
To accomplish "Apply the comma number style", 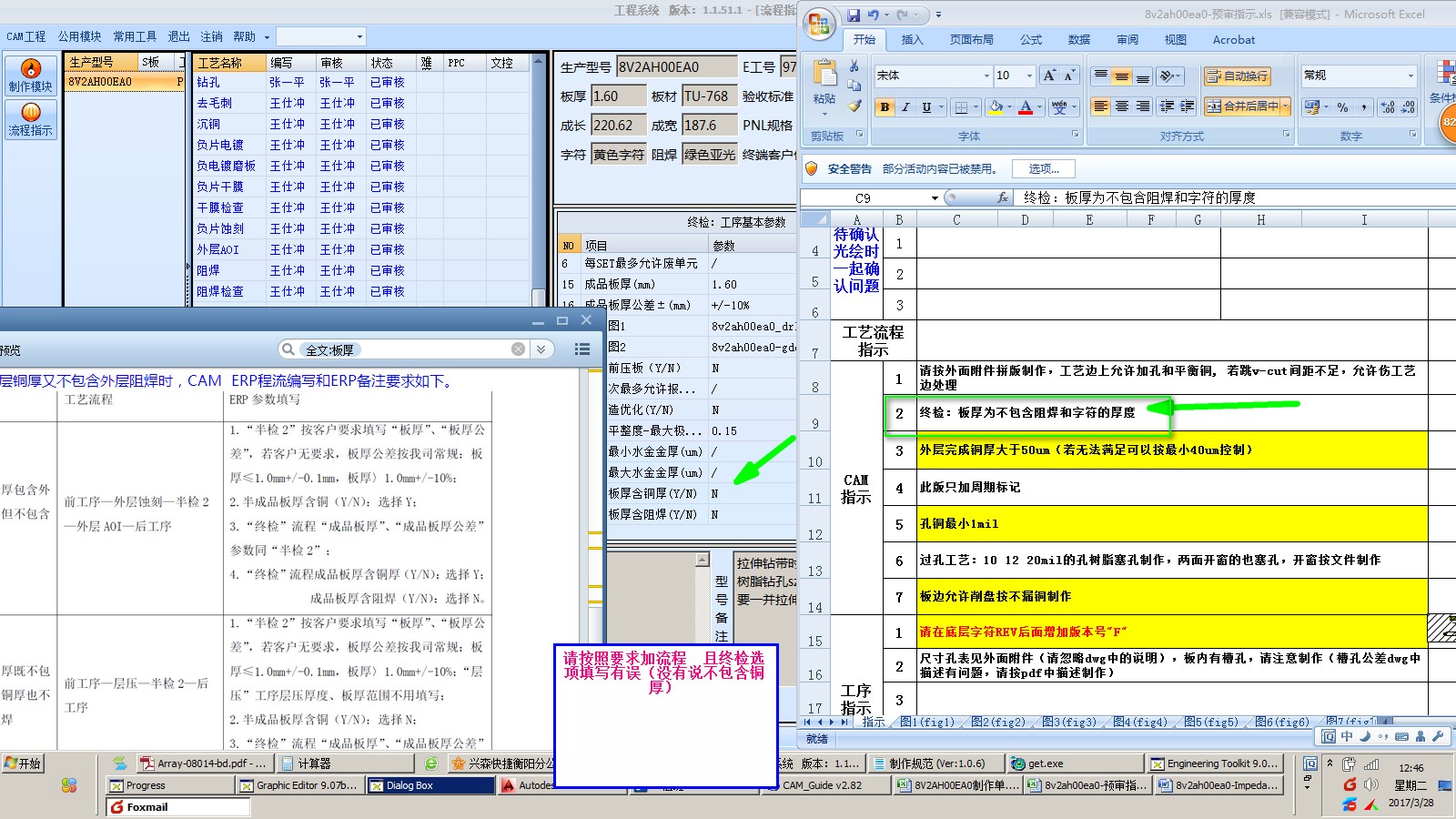I will 1363,107.
